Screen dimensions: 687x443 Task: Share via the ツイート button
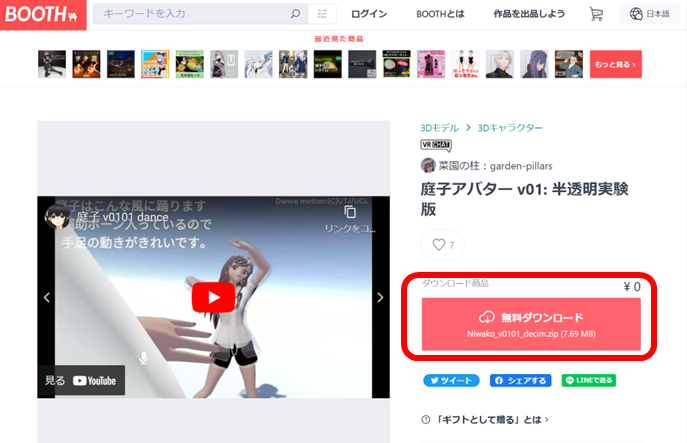click(x=452, y=381)
